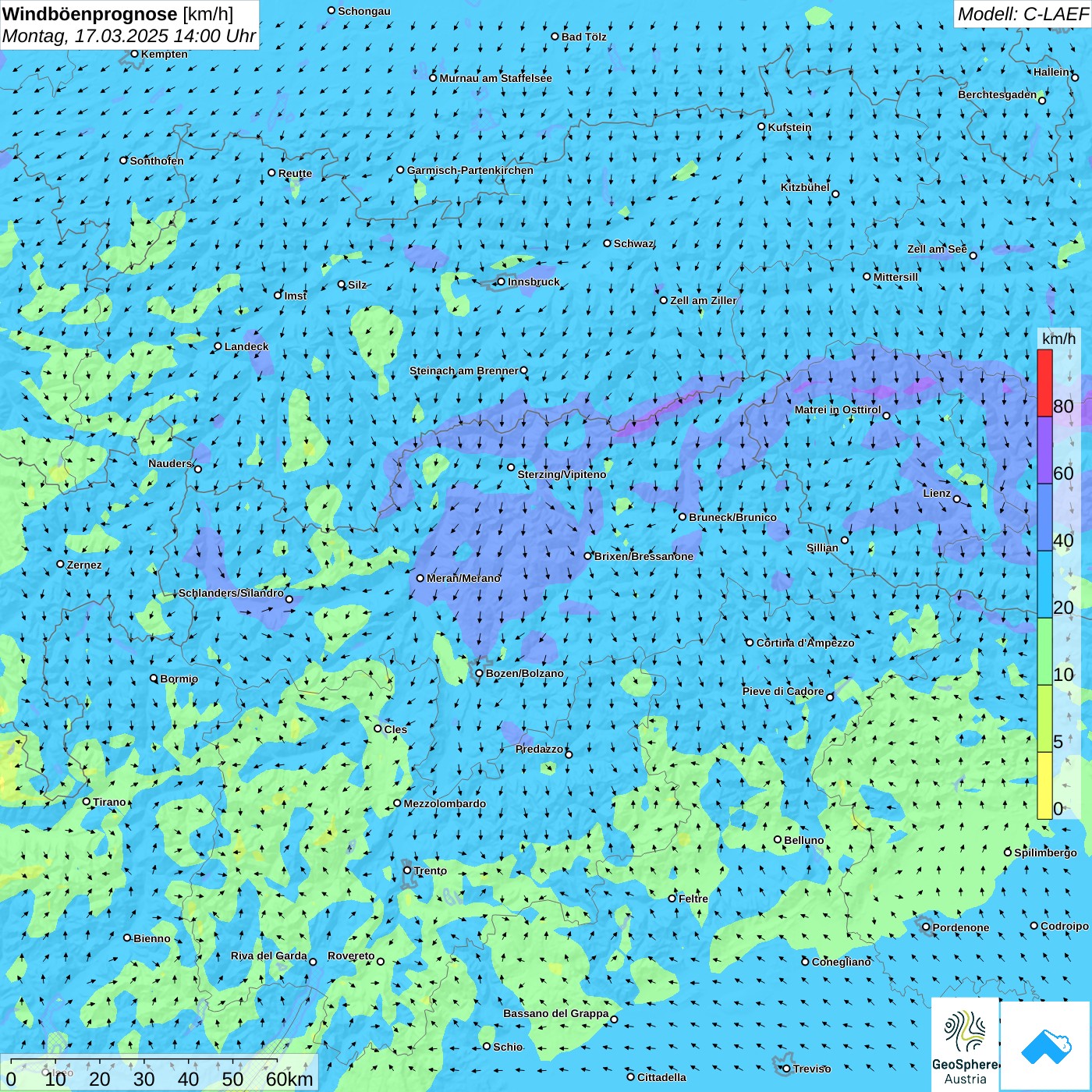This screenshot has width=1092, height=1092.
Task: Click the Reutte city label
Action: 295,173
